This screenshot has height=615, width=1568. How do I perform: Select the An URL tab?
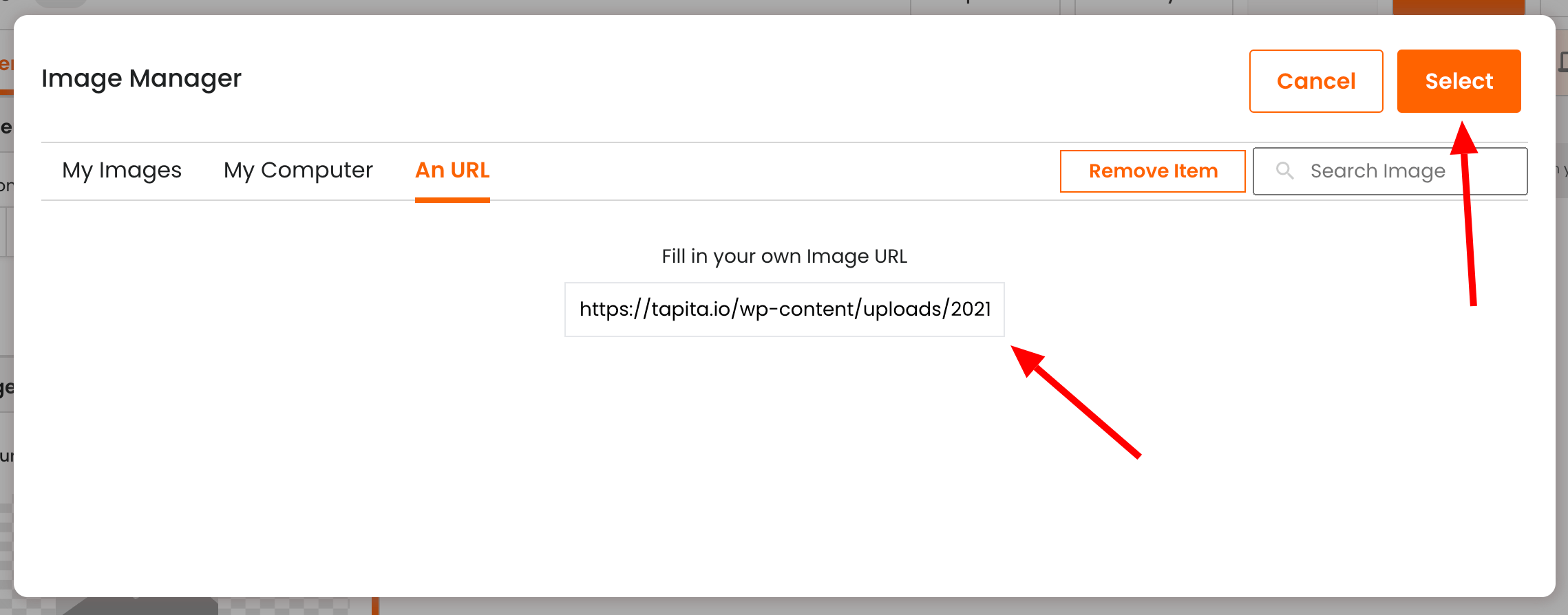[452, 170]
